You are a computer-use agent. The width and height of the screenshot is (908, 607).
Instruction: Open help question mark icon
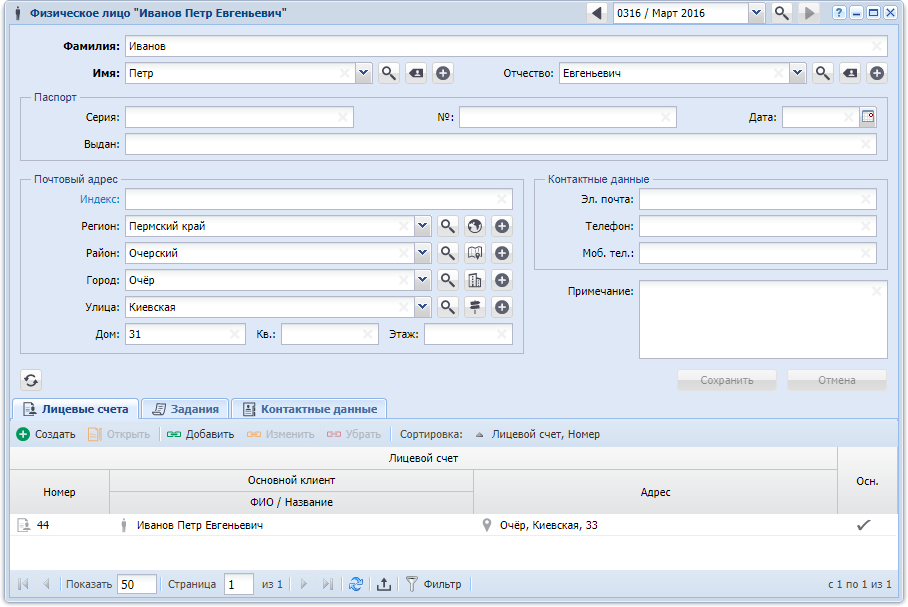pyautogui.click(x=839, y=13)
